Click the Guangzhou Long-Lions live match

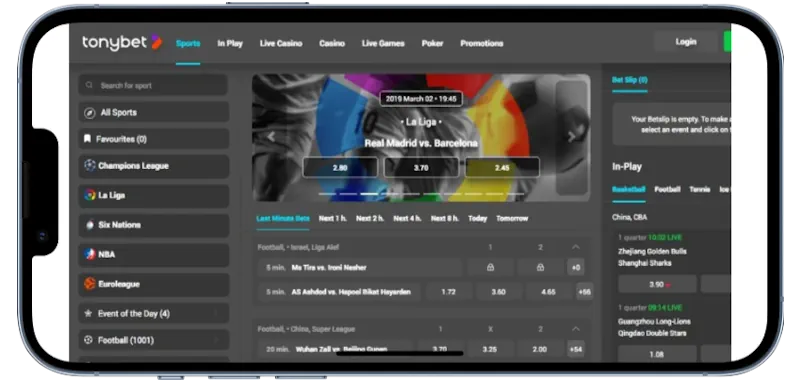654,327
